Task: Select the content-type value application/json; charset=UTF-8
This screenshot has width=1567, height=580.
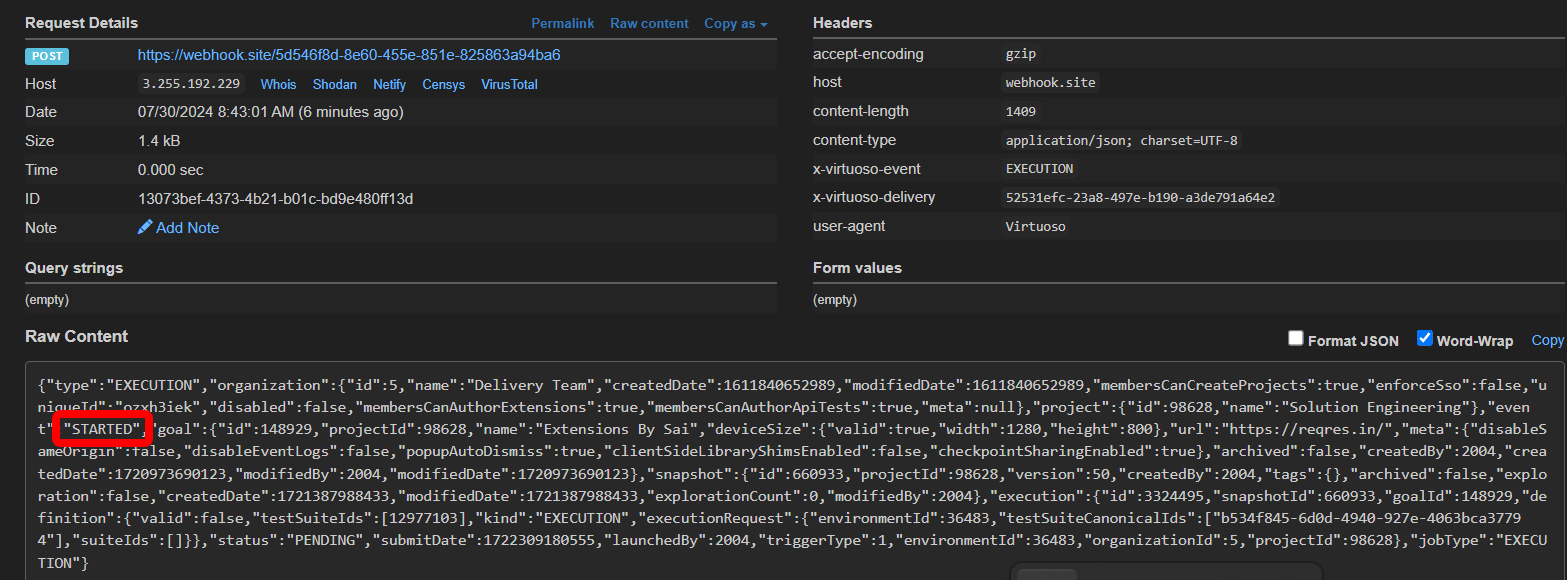Action: 1122,141
